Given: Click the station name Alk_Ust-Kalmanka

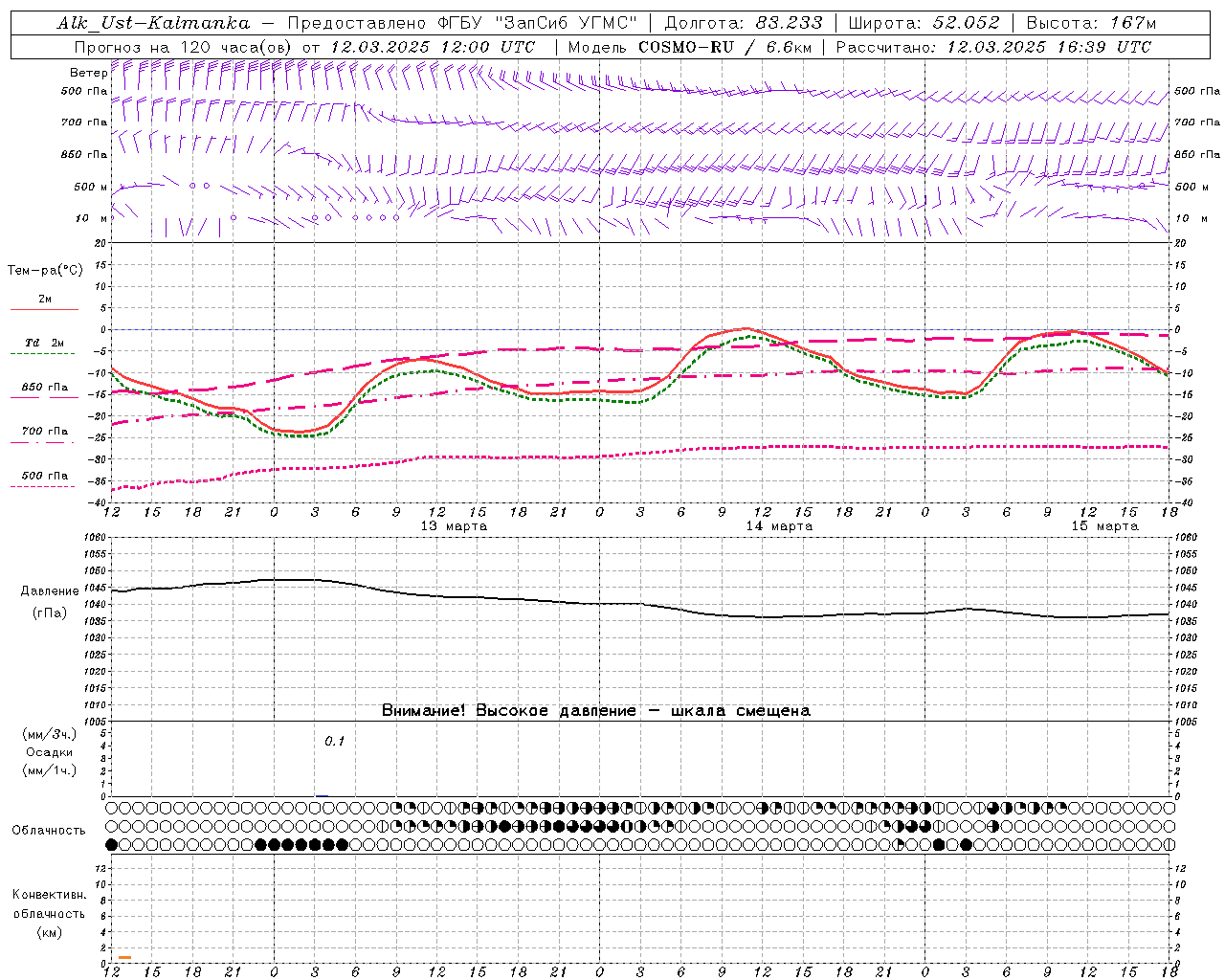Looking at the screenshot, I should (153, 23).
